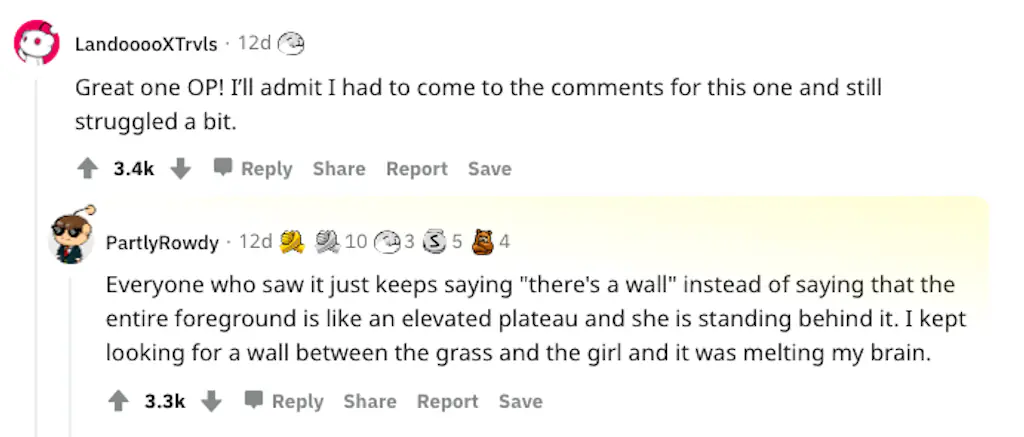Image resolution: width=1024 pixels, height=437 pixels.
Task: Downvote PartlyRowdy's comment
Action: point(211,401)
